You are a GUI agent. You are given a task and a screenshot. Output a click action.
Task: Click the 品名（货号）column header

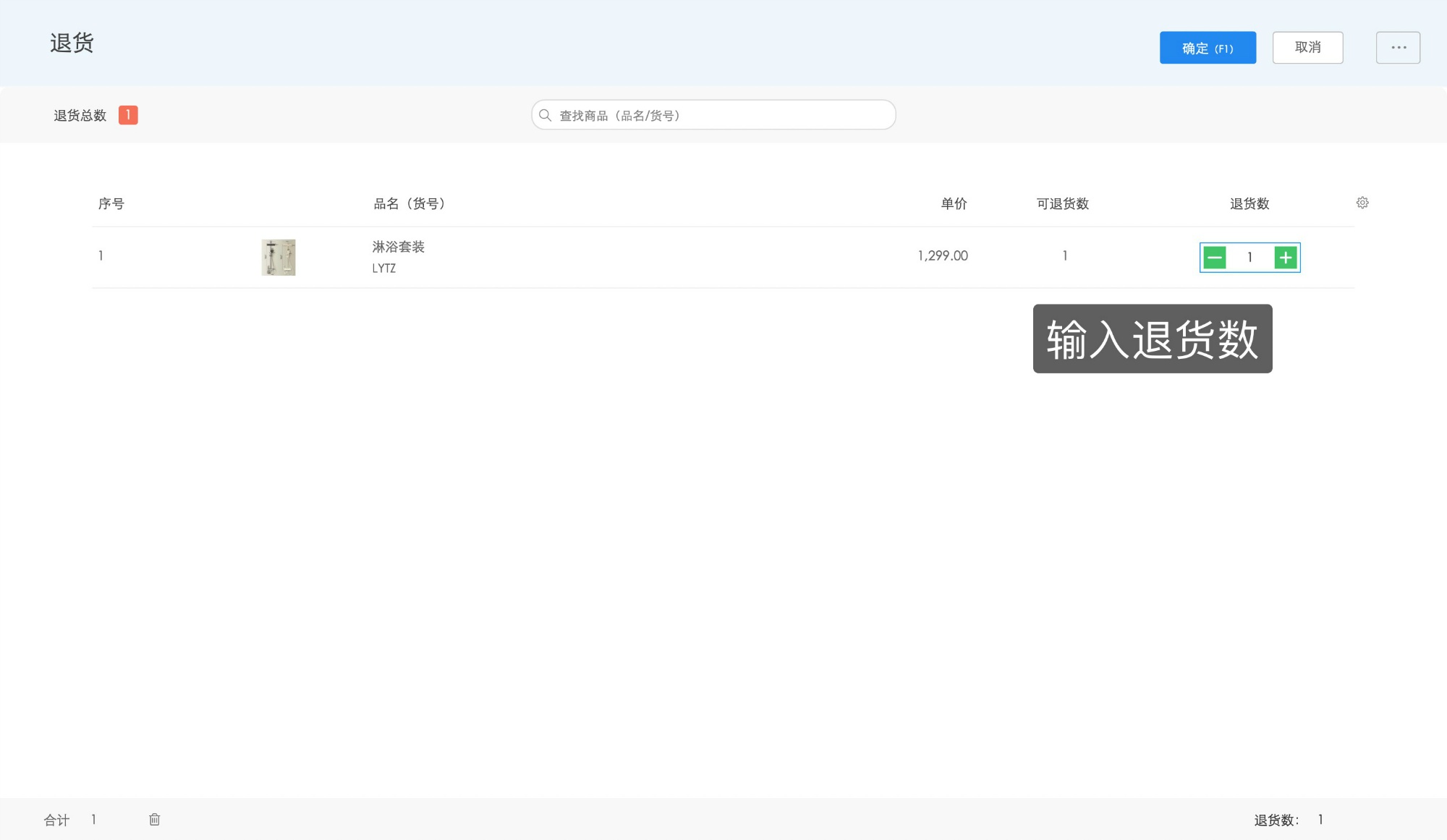coord(407,203)
